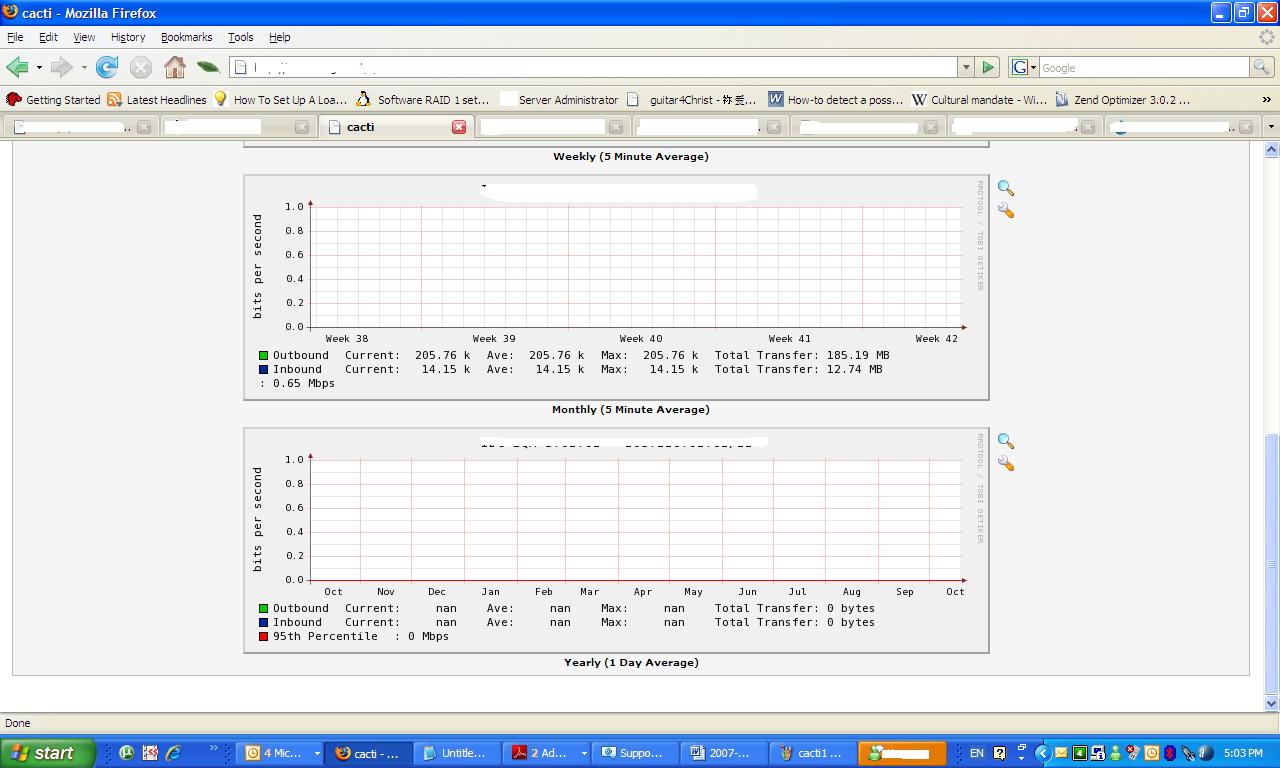Image resolution: width=1280 pixels, height=768 pixels.
Task: Zoom the Yearly graph with the magnifier
Action: coord(1006,441)
